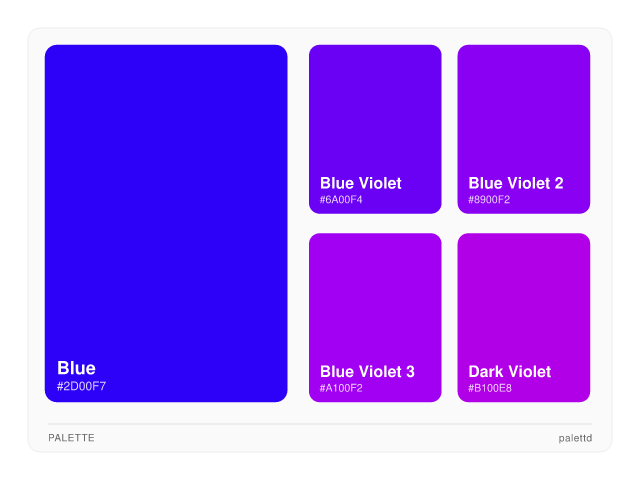
Task: Select the large Blue color swatch
Action: point(166,200)
